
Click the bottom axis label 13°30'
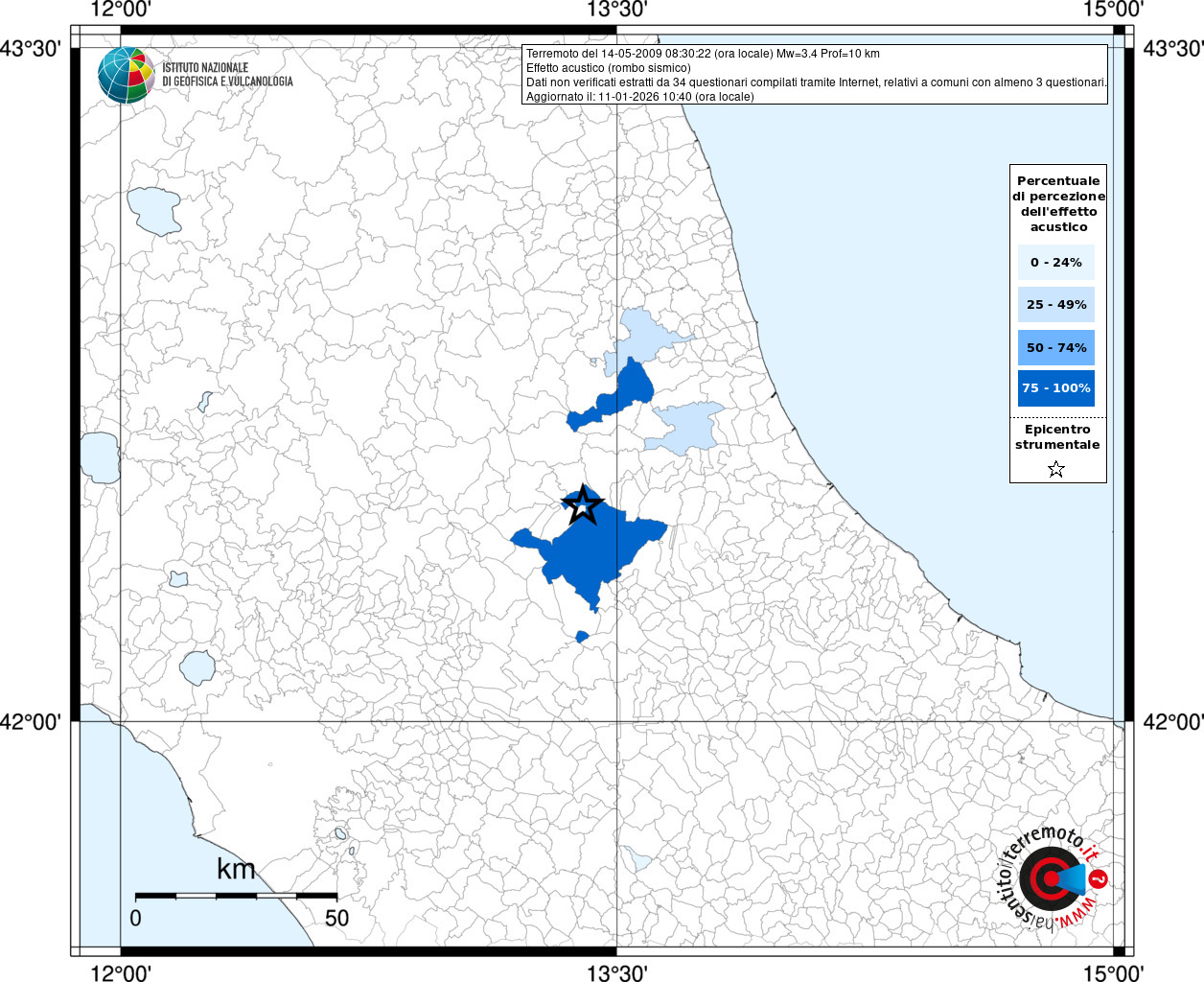616,972
